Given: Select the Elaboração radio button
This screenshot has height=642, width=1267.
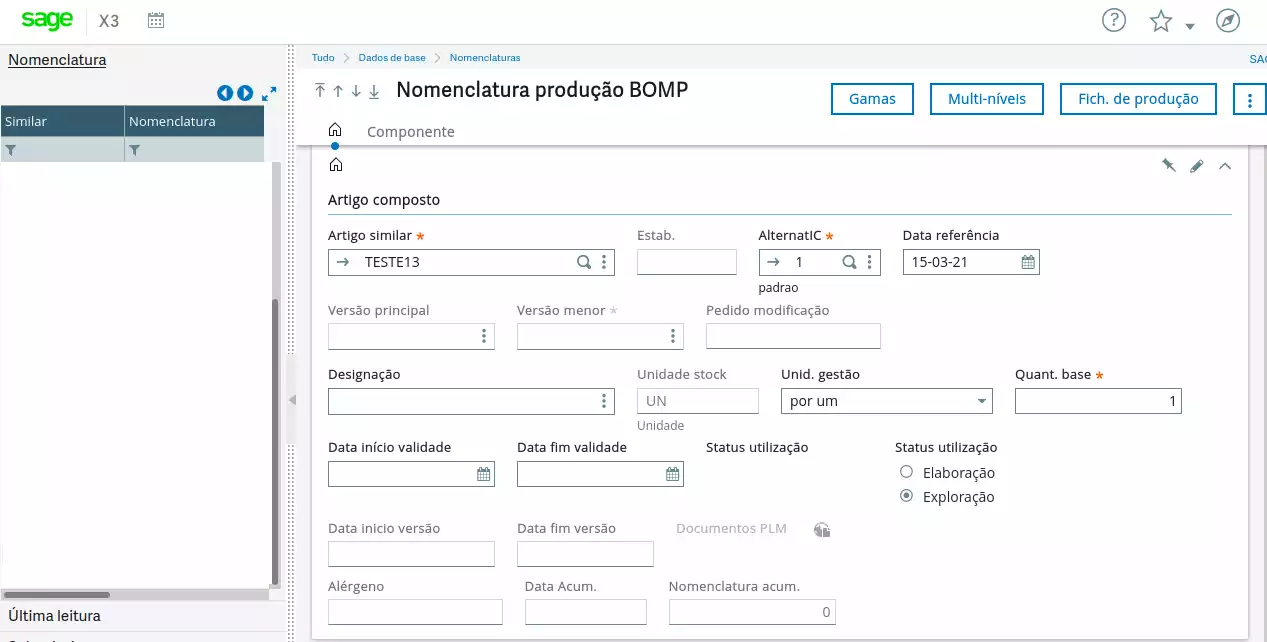Looking at the screenshot, I should 906,472.
